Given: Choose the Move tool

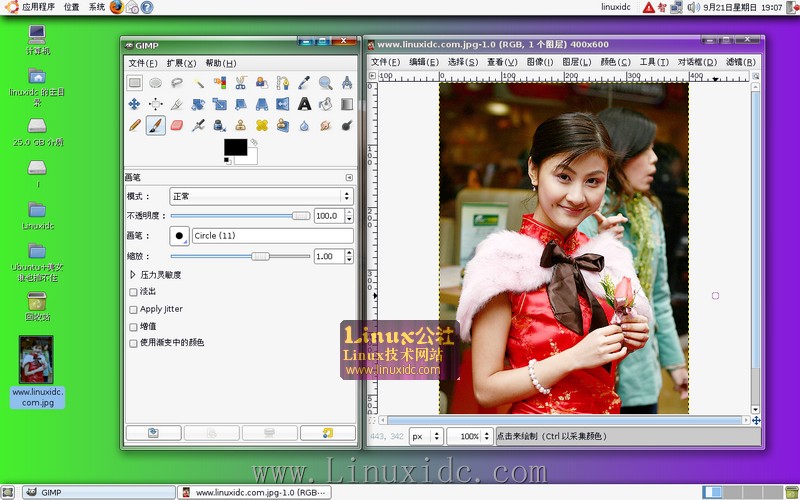Looking at the screenshot, I should click(134, 104).
